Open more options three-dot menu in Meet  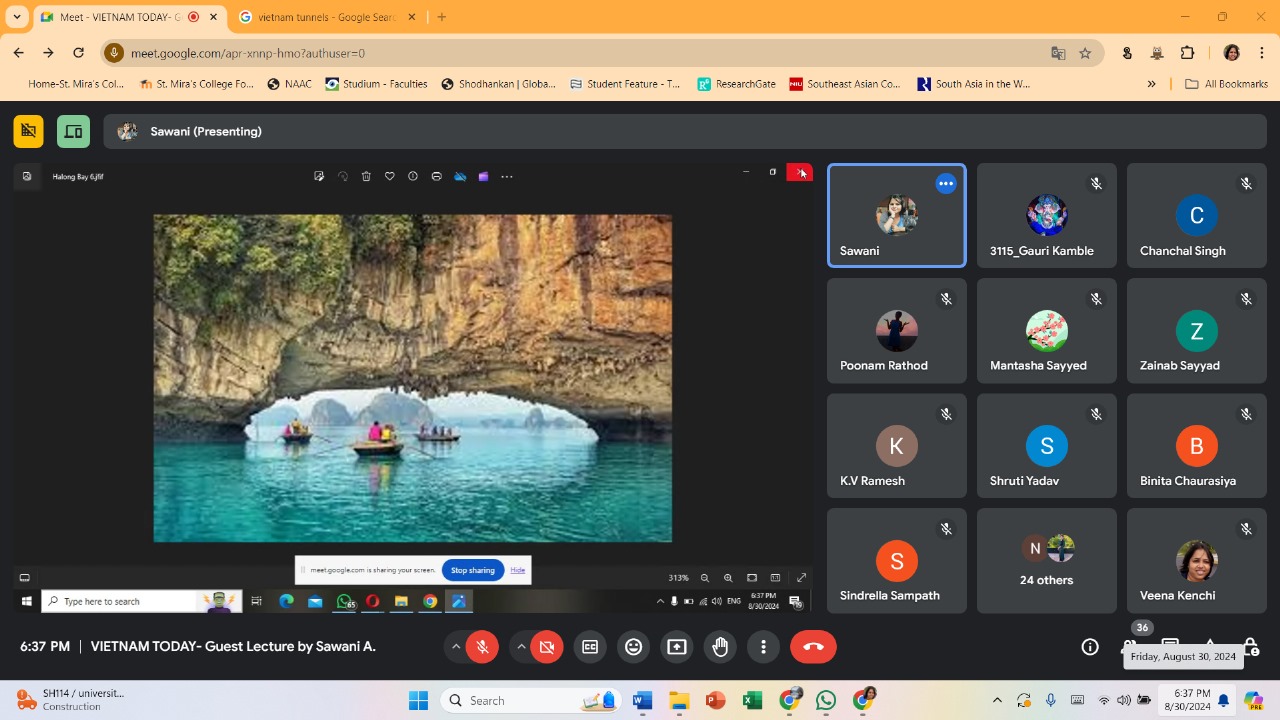tap(763, 647)
